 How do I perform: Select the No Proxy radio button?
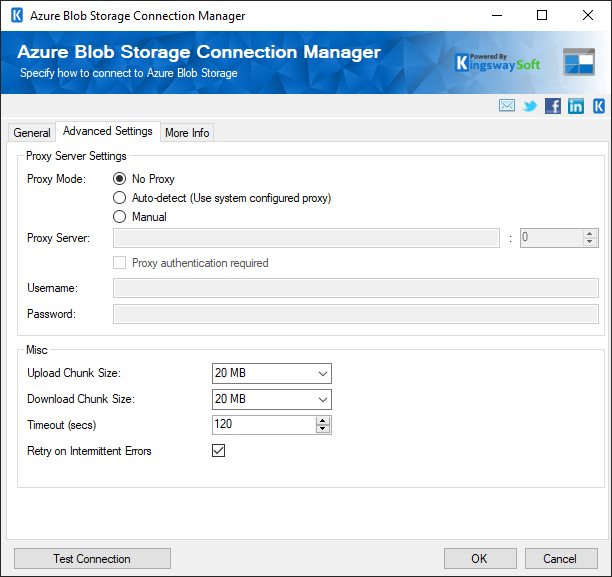[x=119, y=179]
